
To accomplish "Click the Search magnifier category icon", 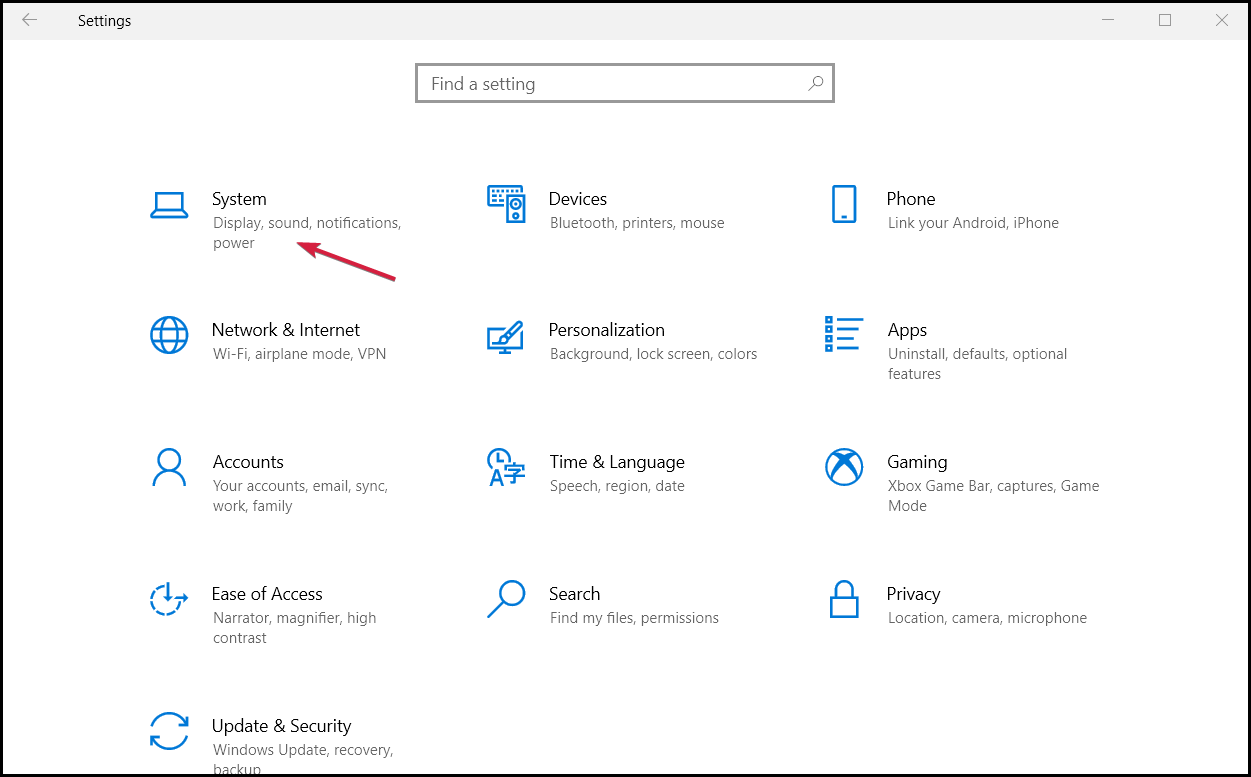I will click(506, 599).
